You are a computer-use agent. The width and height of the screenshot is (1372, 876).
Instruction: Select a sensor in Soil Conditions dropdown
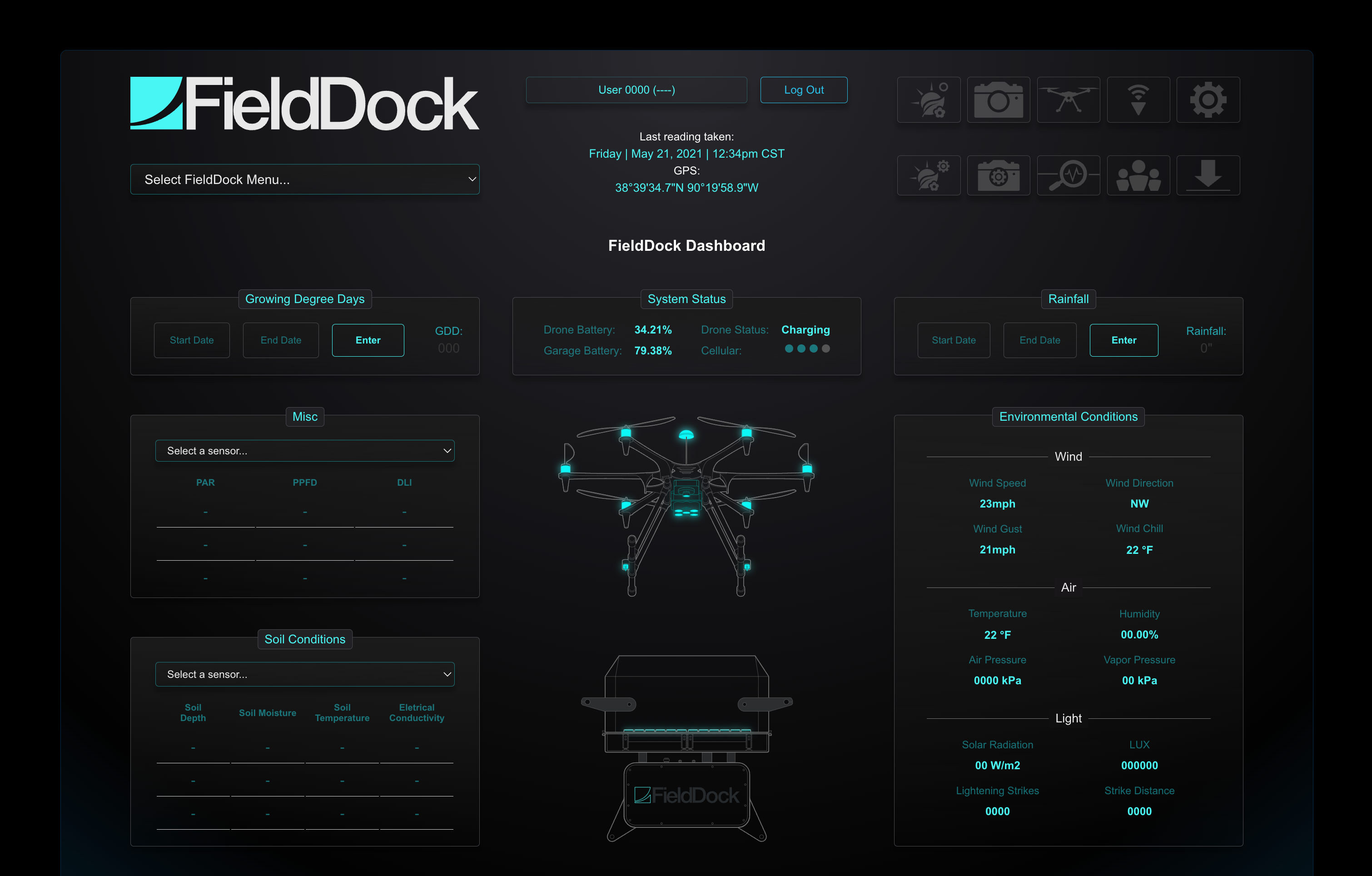click(x=305, y=674)
